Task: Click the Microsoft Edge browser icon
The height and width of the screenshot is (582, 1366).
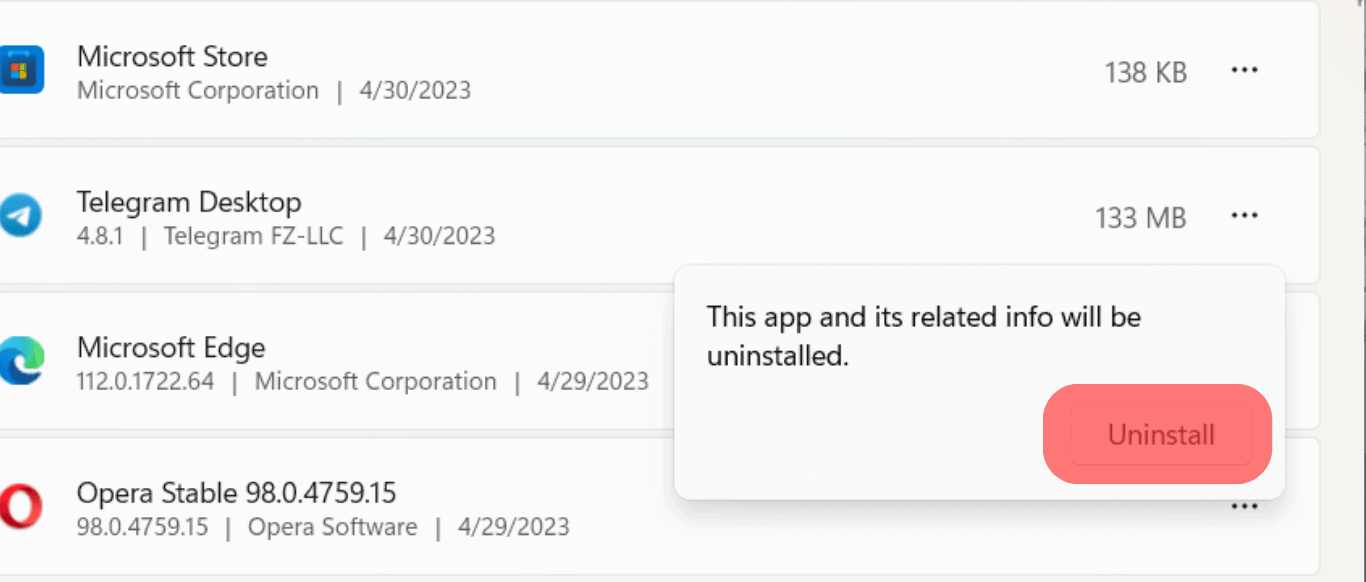Action: point(20,361)
